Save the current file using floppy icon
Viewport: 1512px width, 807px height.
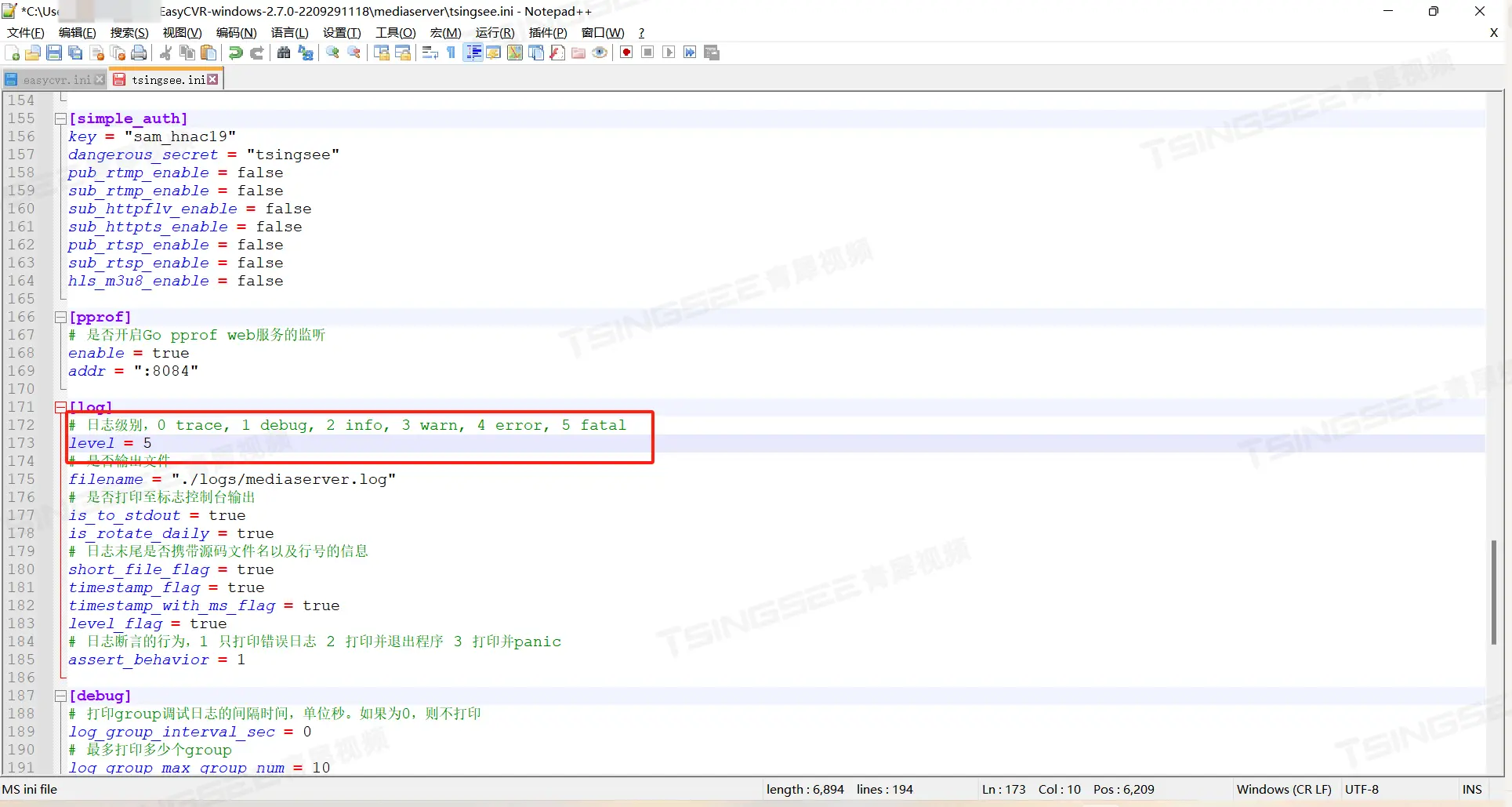pos(54,53)
